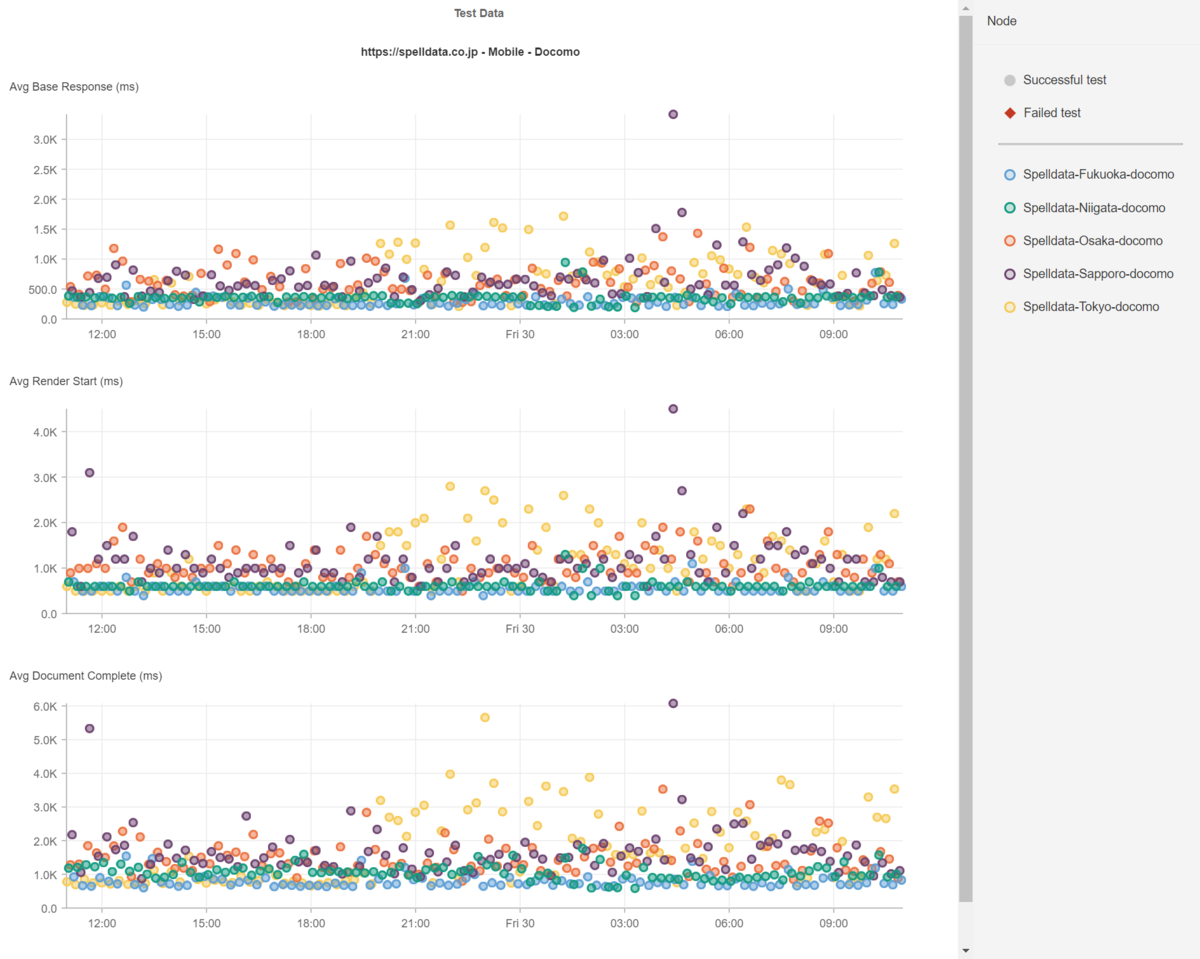Click the purple Spelldata-Sapporo-docomo legend marker
The image size is (1200, 959).
coord(1010,274)
